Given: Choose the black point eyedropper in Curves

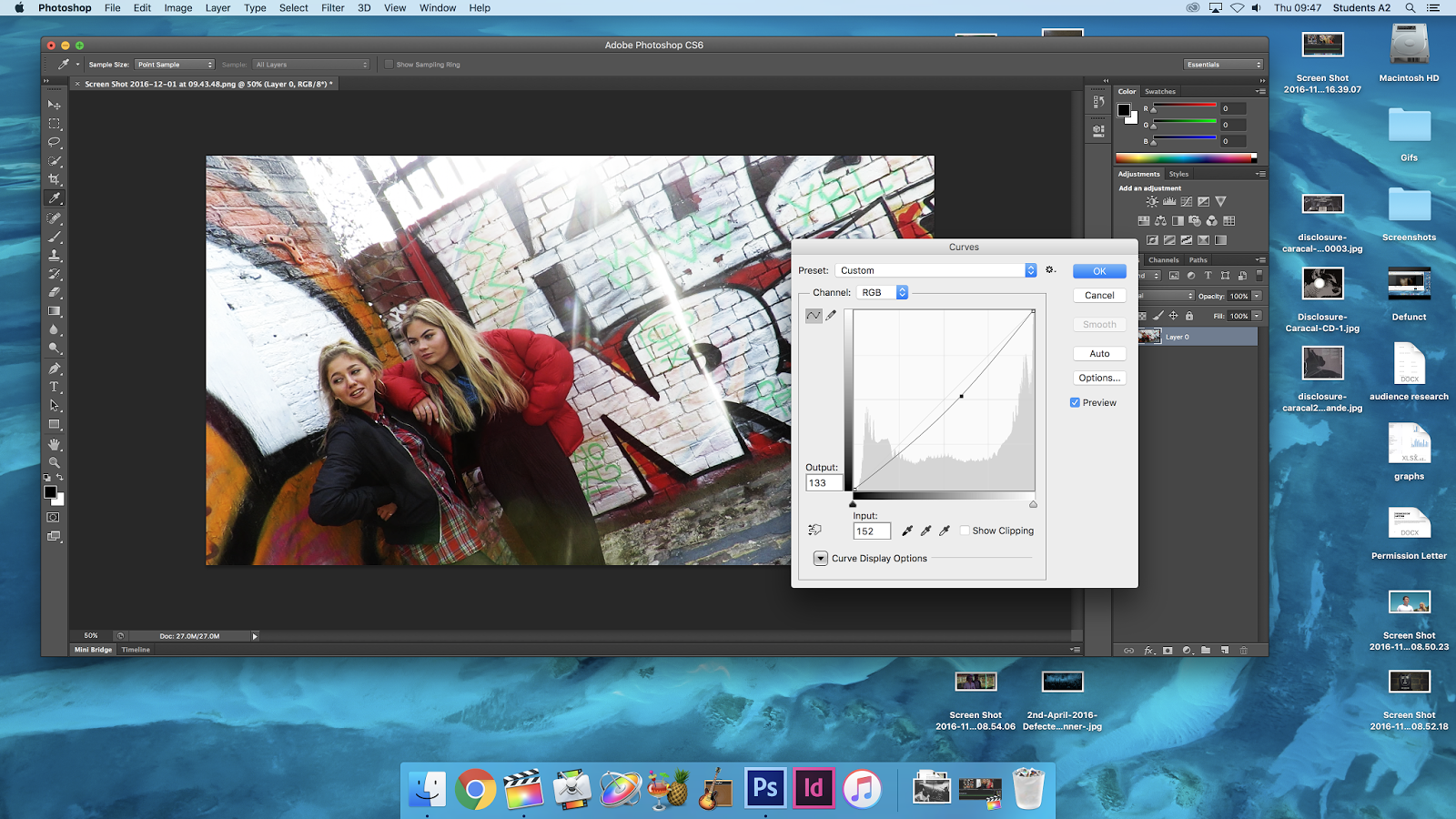Looking at the screenshot, I should click(907, 531).
